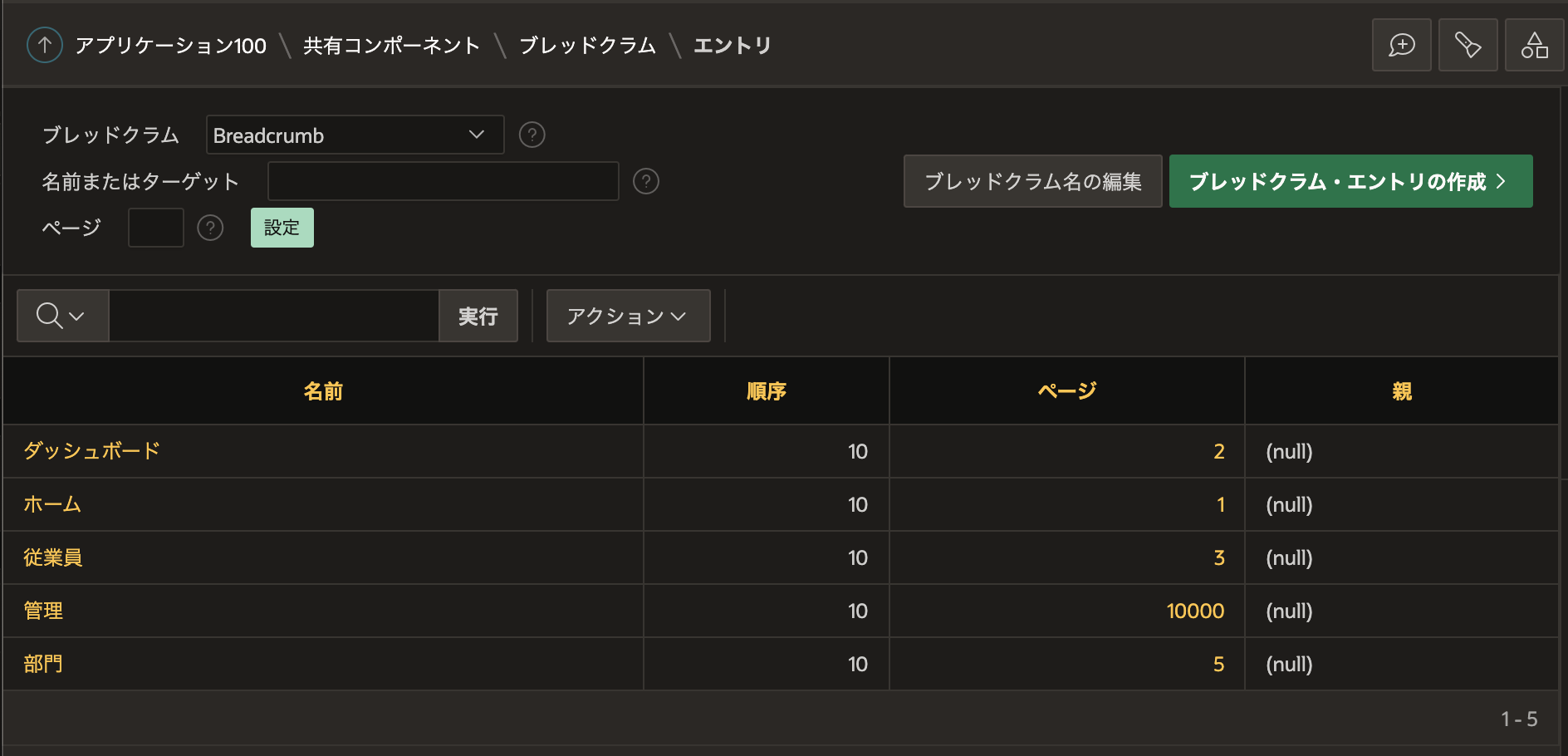Click the ブレッドクラム名の編集 button

tap(1032, 181)
